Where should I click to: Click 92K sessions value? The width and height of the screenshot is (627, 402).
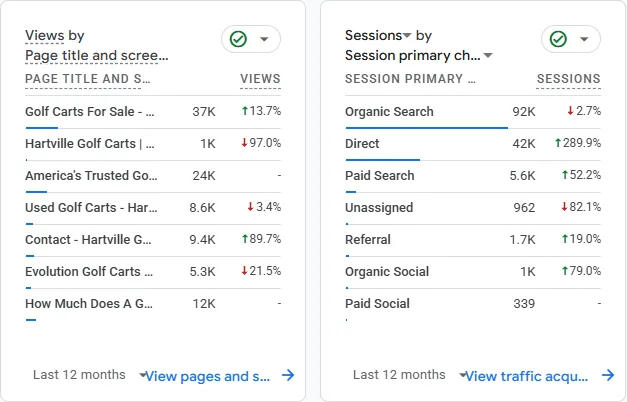[x=524, y=112]
